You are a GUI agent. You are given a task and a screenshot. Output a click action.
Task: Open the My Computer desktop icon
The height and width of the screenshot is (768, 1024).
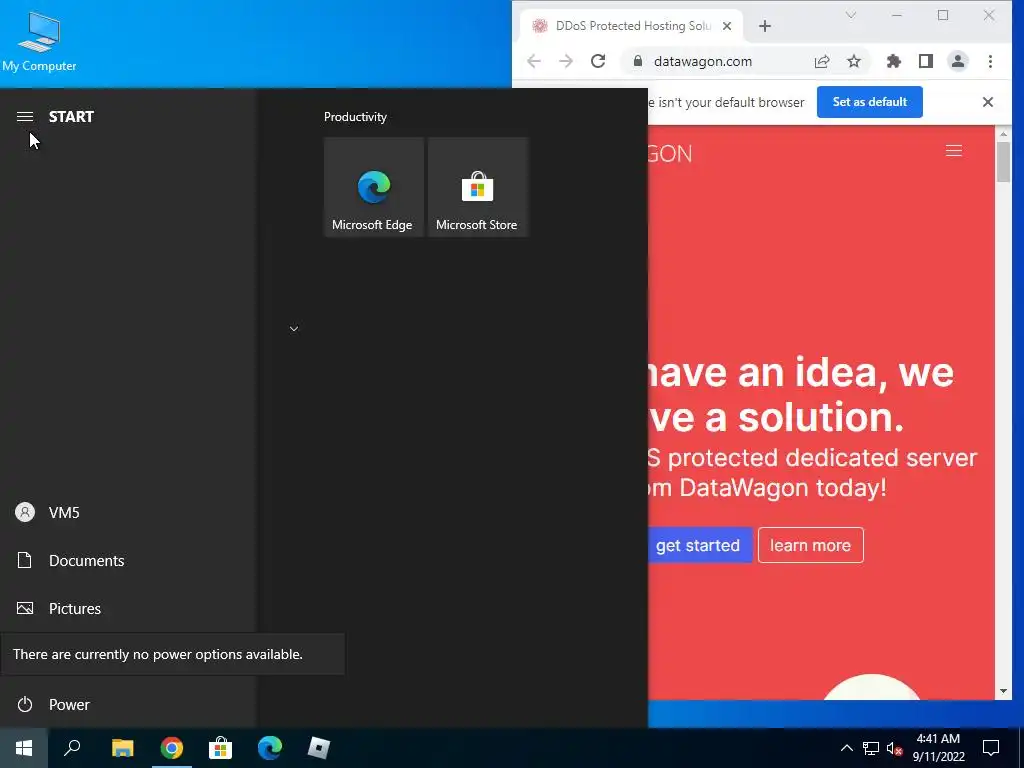39,41
